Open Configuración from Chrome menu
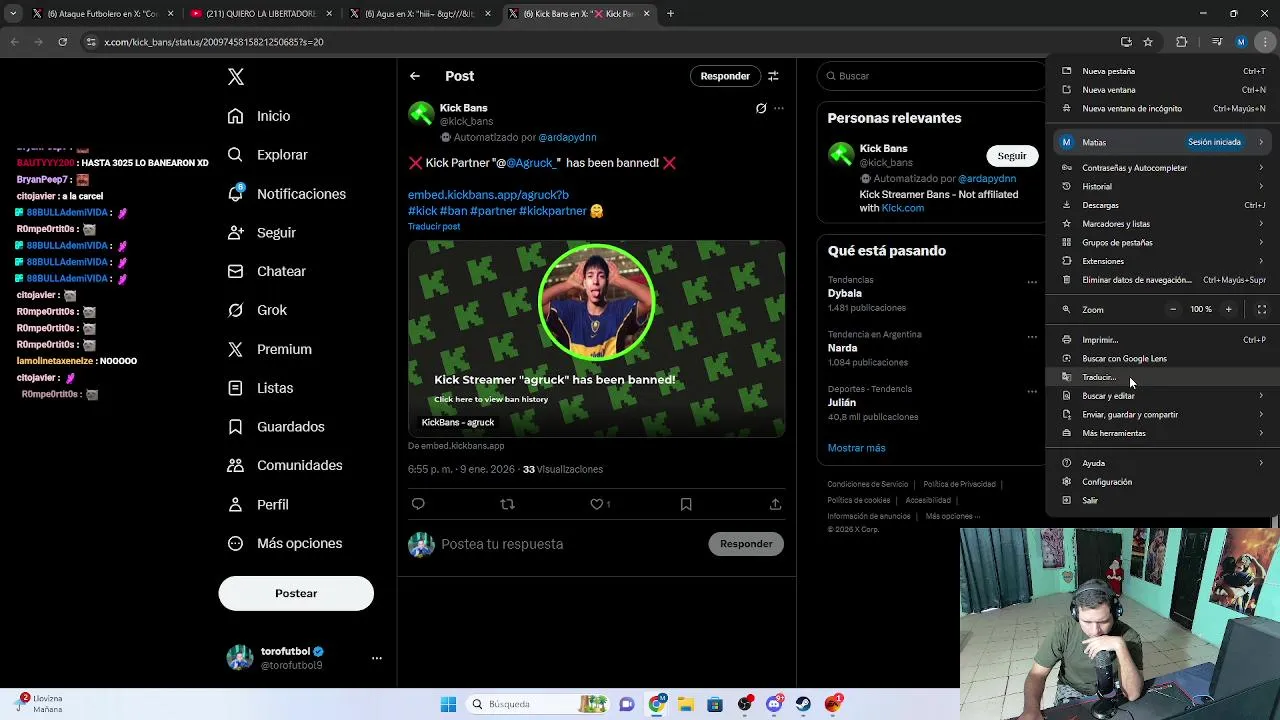The width and height of the screenshot is (1280, 720). click(1163, 482)
